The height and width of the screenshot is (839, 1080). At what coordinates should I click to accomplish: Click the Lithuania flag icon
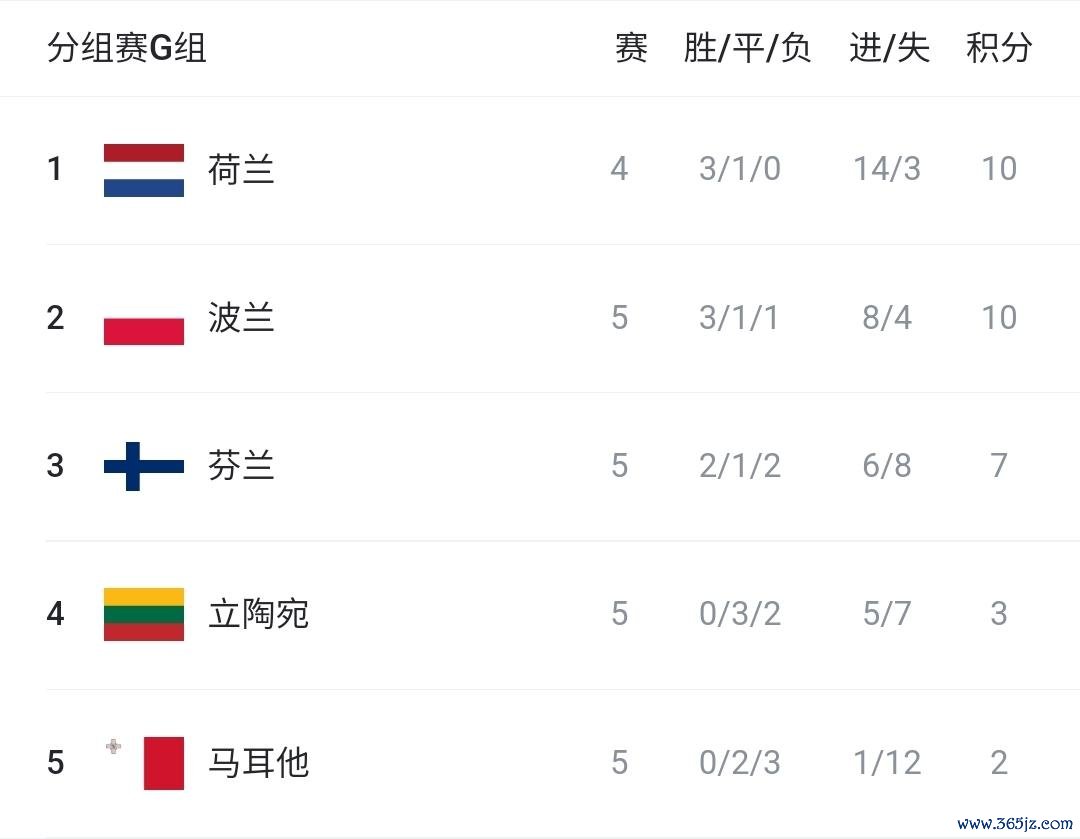(143, 614)
